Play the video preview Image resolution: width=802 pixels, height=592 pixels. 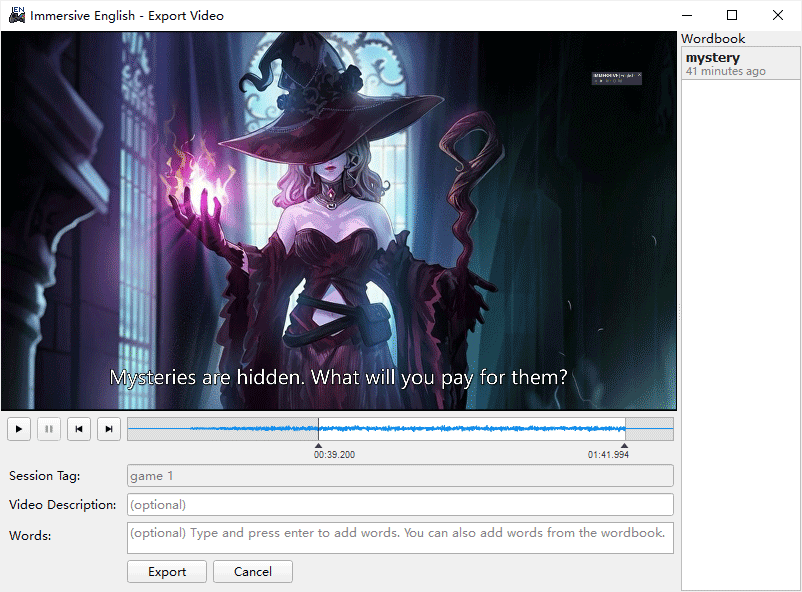point(18,428)
